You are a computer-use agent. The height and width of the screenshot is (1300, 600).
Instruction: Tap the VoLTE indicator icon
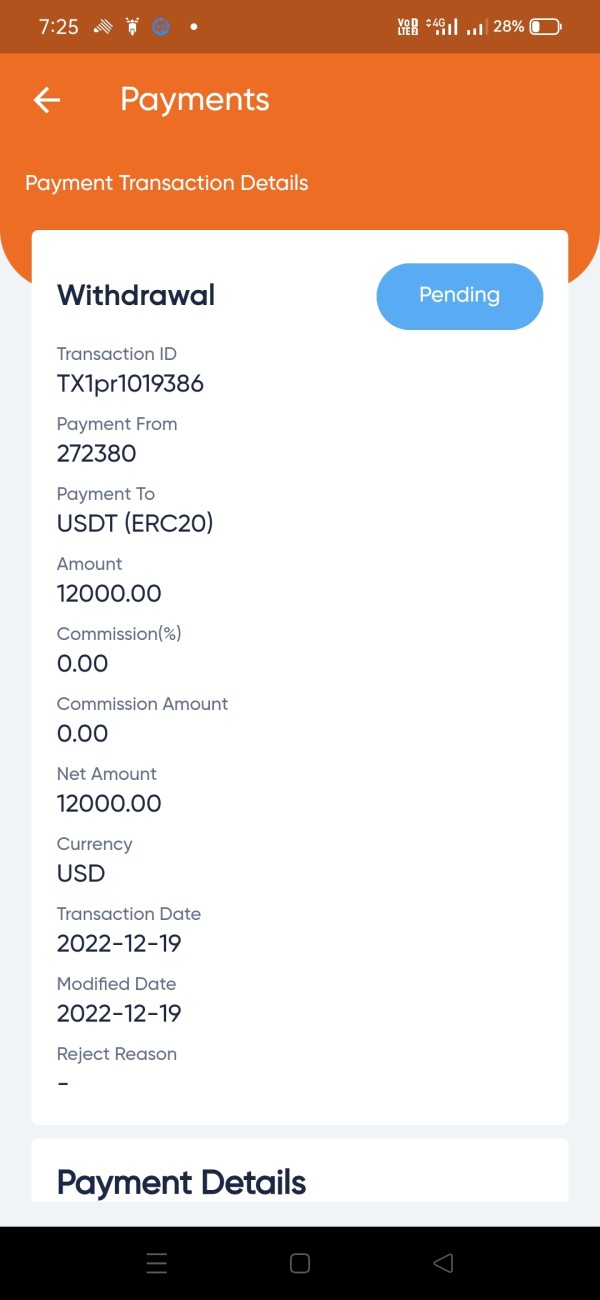click(x=407, y=27)
